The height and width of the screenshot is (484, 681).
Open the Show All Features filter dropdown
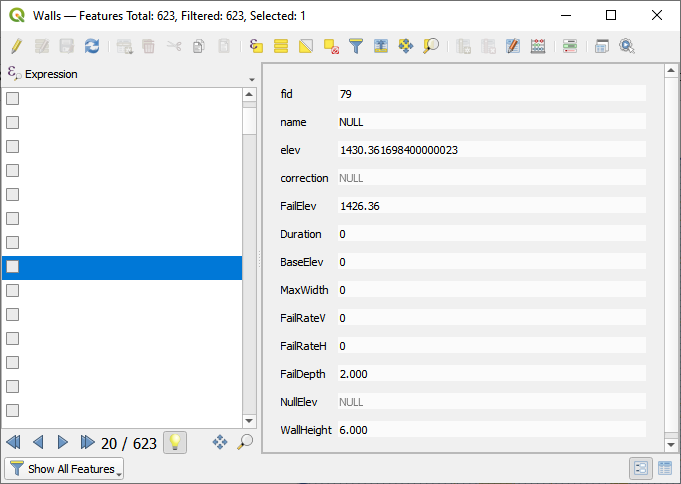(x=65, y=469)
